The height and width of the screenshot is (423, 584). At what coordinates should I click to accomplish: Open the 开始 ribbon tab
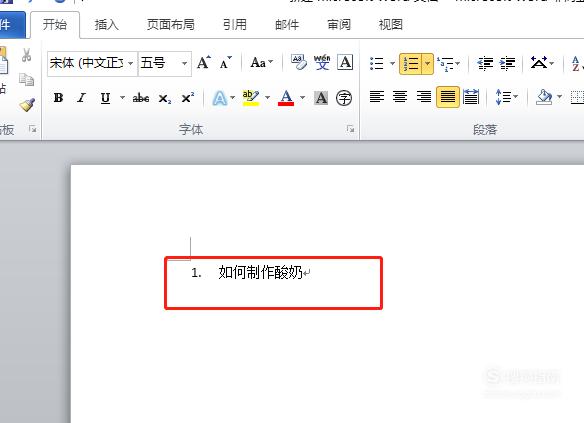click(x=55, y=25)
